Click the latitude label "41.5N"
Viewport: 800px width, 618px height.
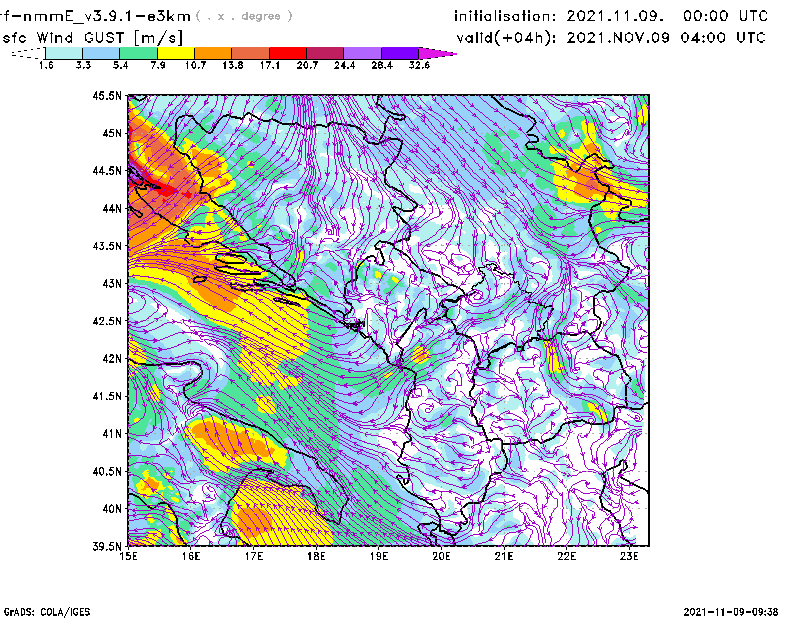pos(107,396)
